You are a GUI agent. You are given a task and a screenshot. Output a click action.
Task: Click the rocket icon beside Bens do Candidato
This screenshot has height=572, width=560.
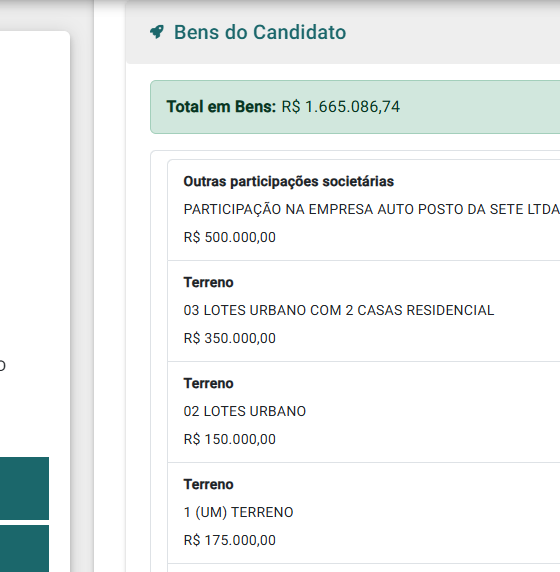tap(157, 32)
